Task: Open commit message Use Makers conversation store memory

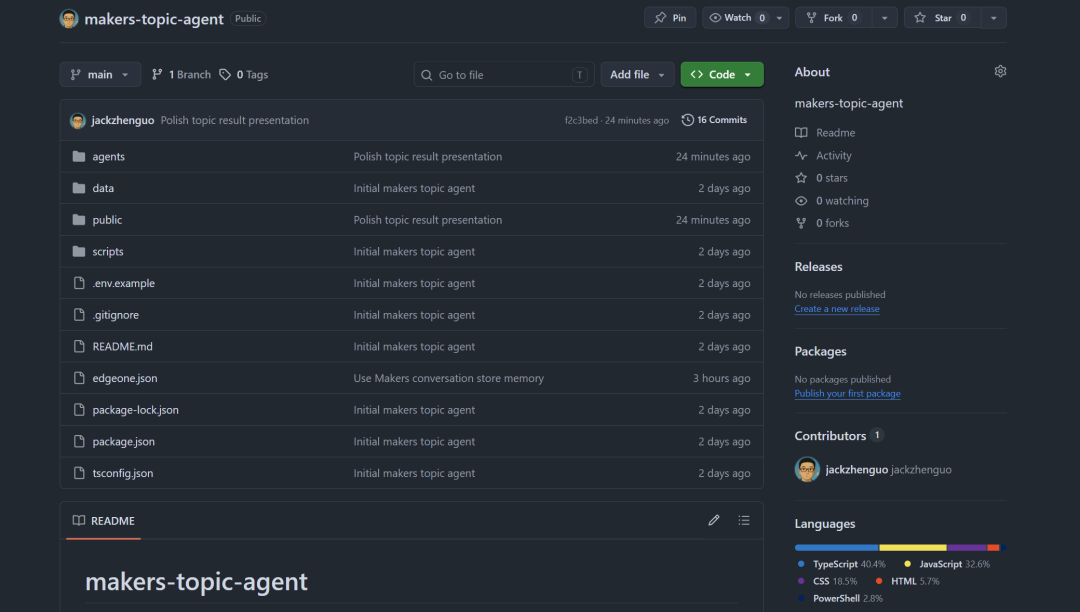Action: pyautogui.click(x=448, y=378)
